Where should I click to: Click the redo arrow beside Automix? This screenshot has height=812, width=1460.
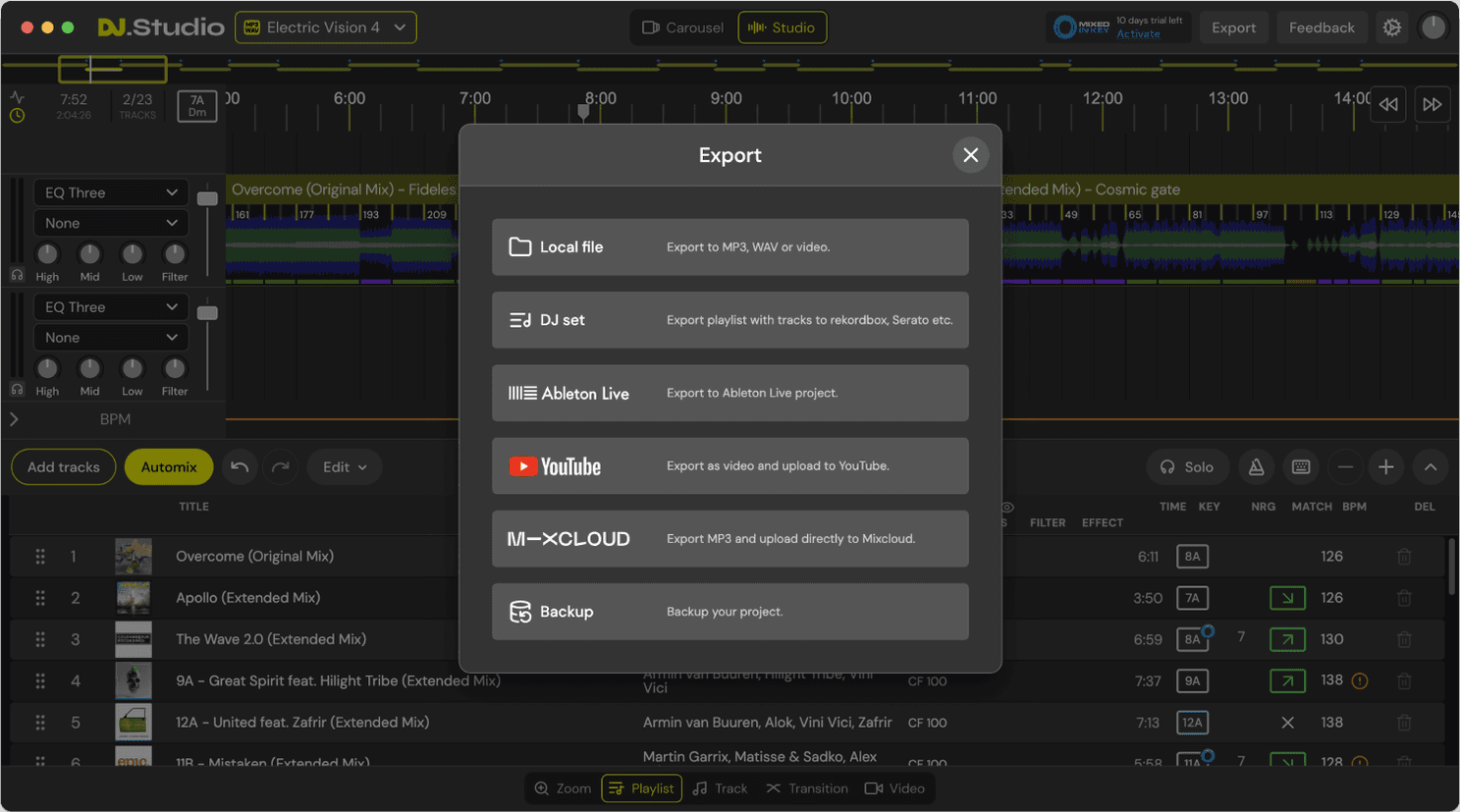[x=280, y=467]
